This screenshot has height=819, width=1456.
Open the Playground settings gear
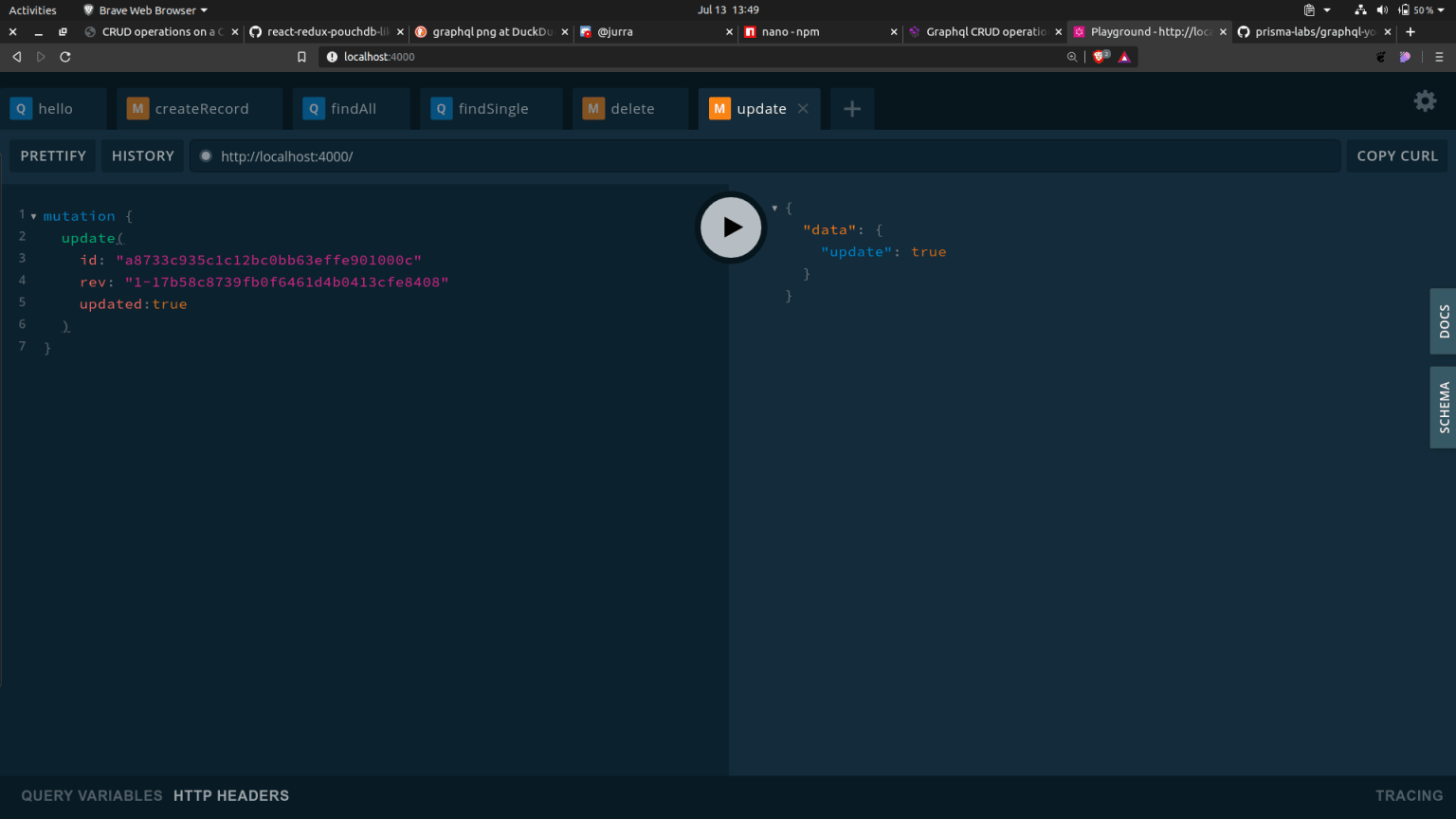click(x=1425, y=100)
